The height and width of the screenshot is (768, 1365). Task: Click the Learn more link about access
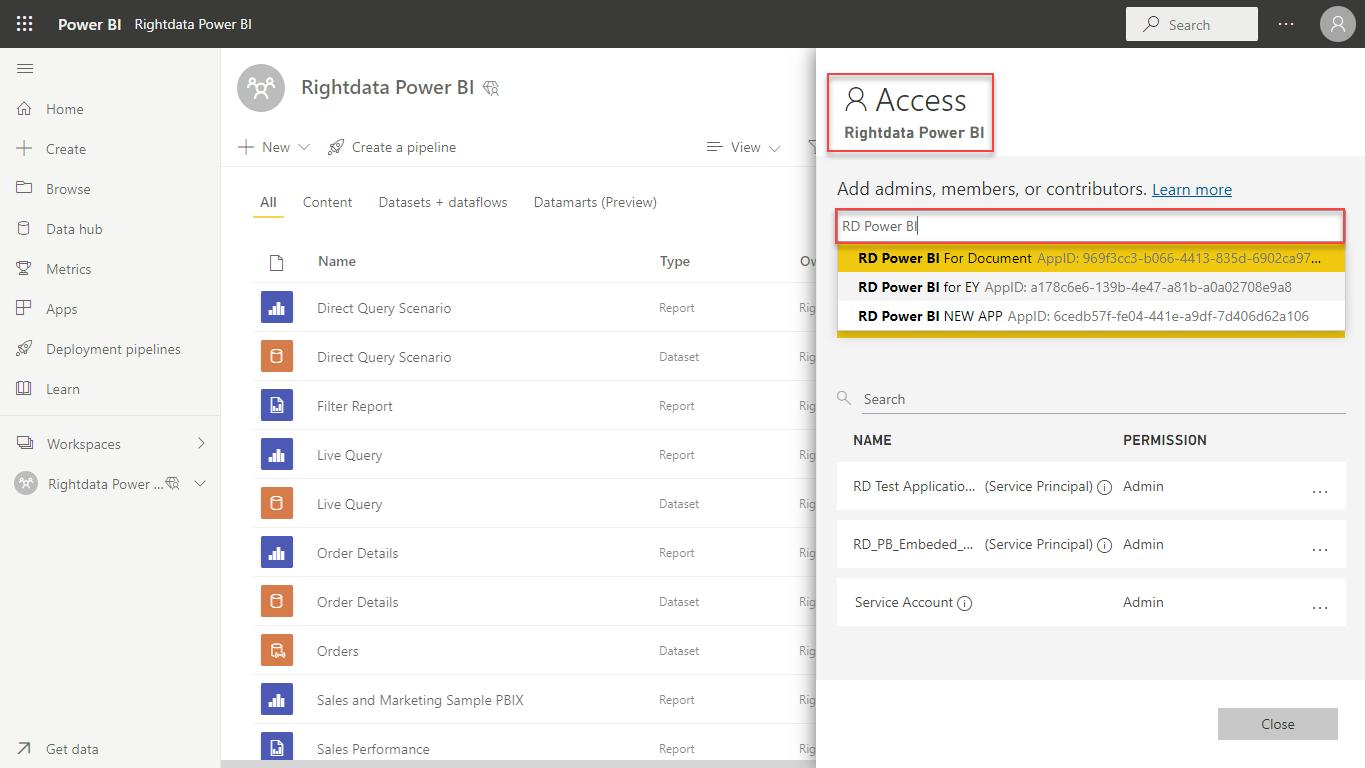[1191, 189]
